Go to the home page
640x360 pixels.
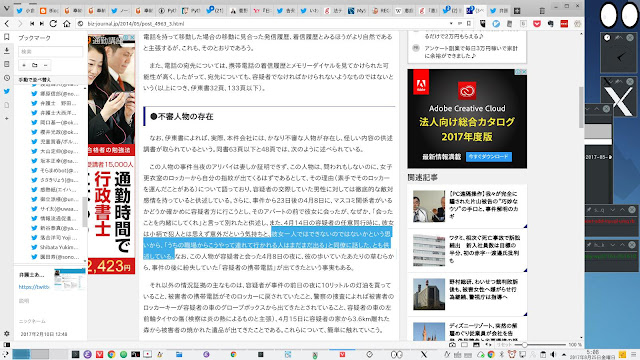(67, 24)
